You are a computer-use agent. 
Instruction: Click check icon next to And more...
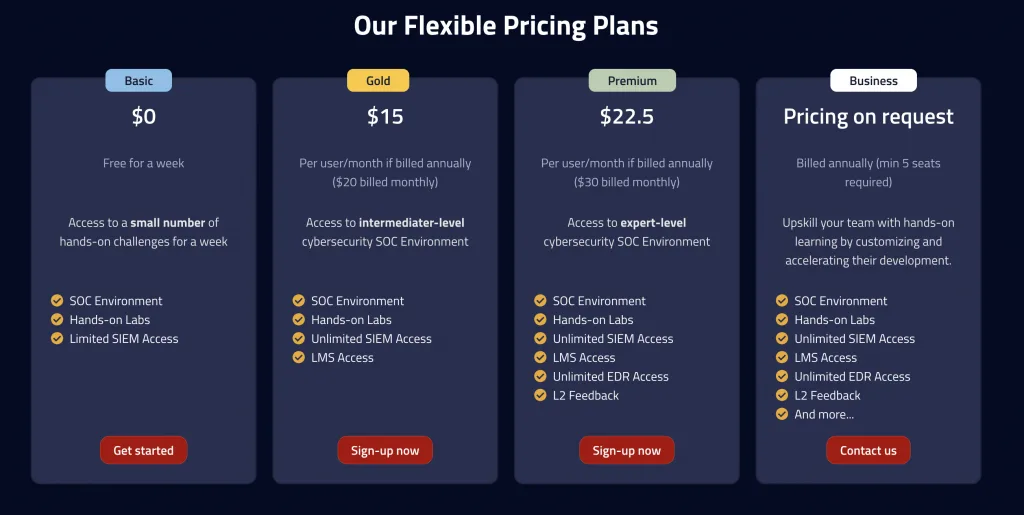782,415
